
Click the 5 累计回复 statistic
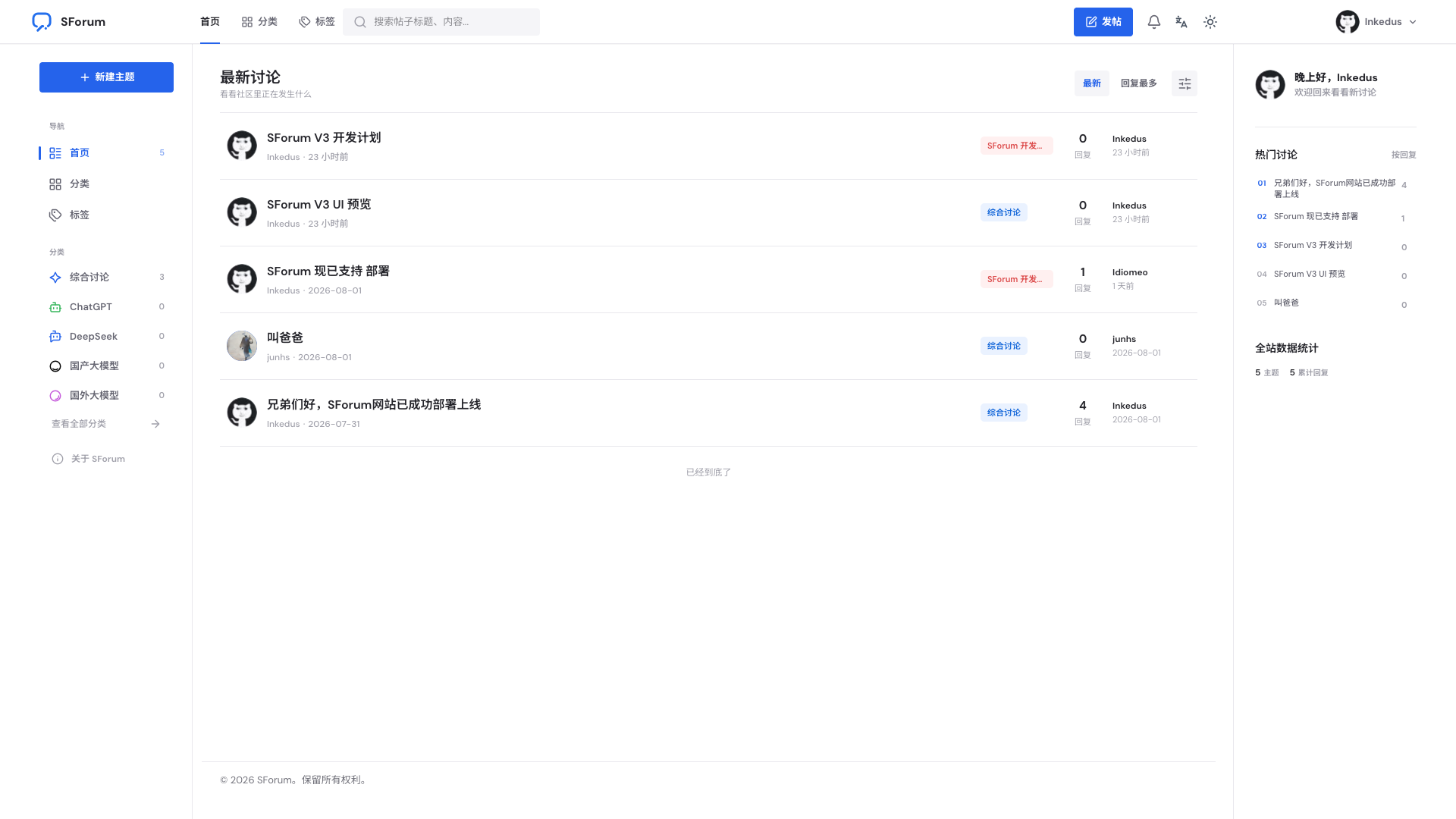click(x=1309, y=373)
